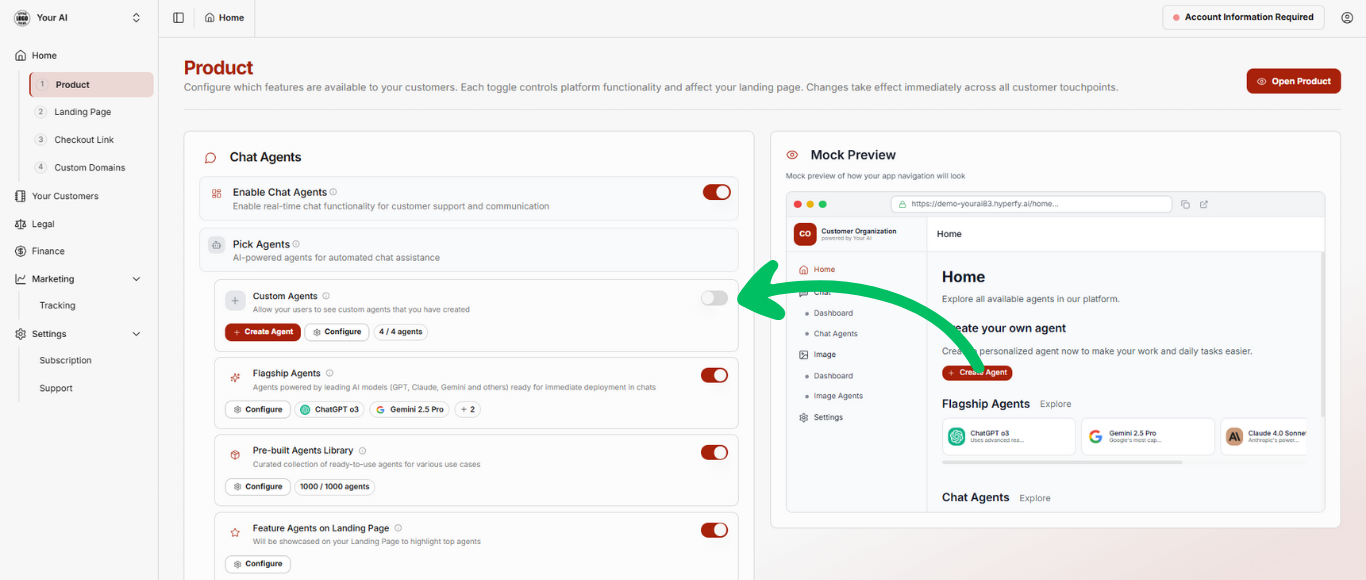This screenshot has width=1366, height=580.
Task: Open Checkout Link in the sidebar
Action: (84, 140)
